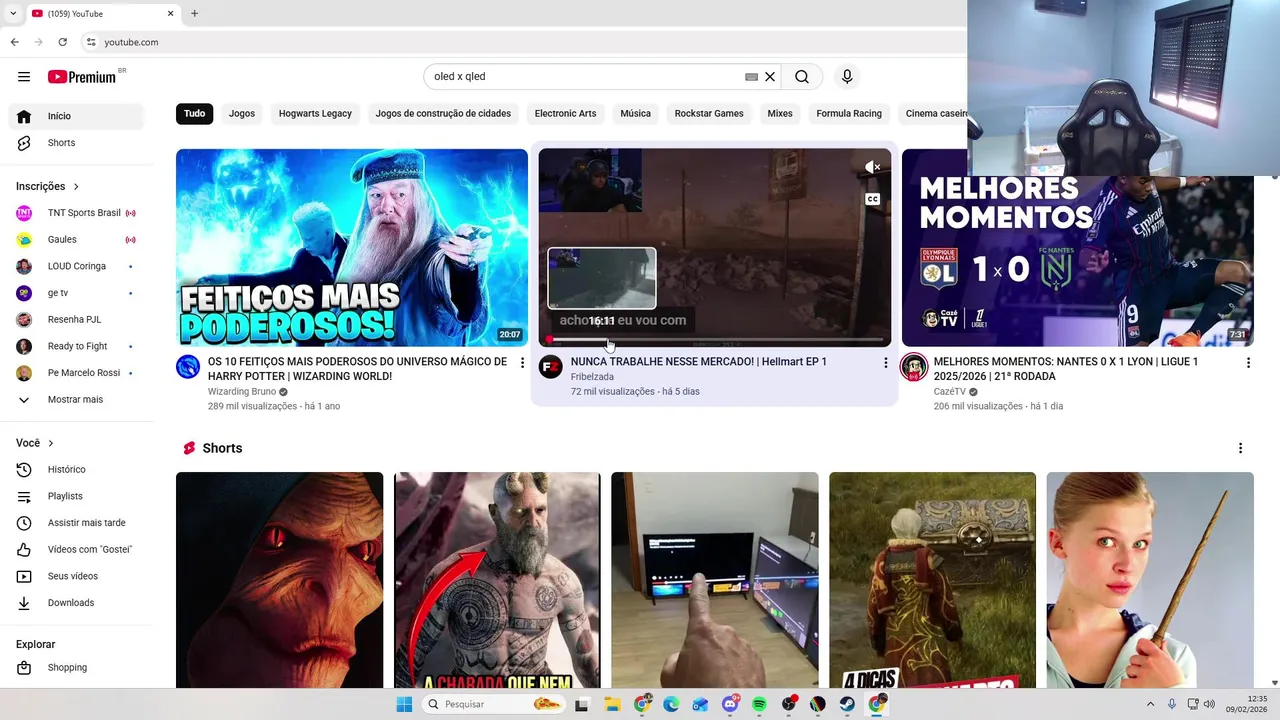The height and width of the screenshot is (720, 1280).
Task: Open the Wizarding Bruno channel avatar
Action: 188,367
